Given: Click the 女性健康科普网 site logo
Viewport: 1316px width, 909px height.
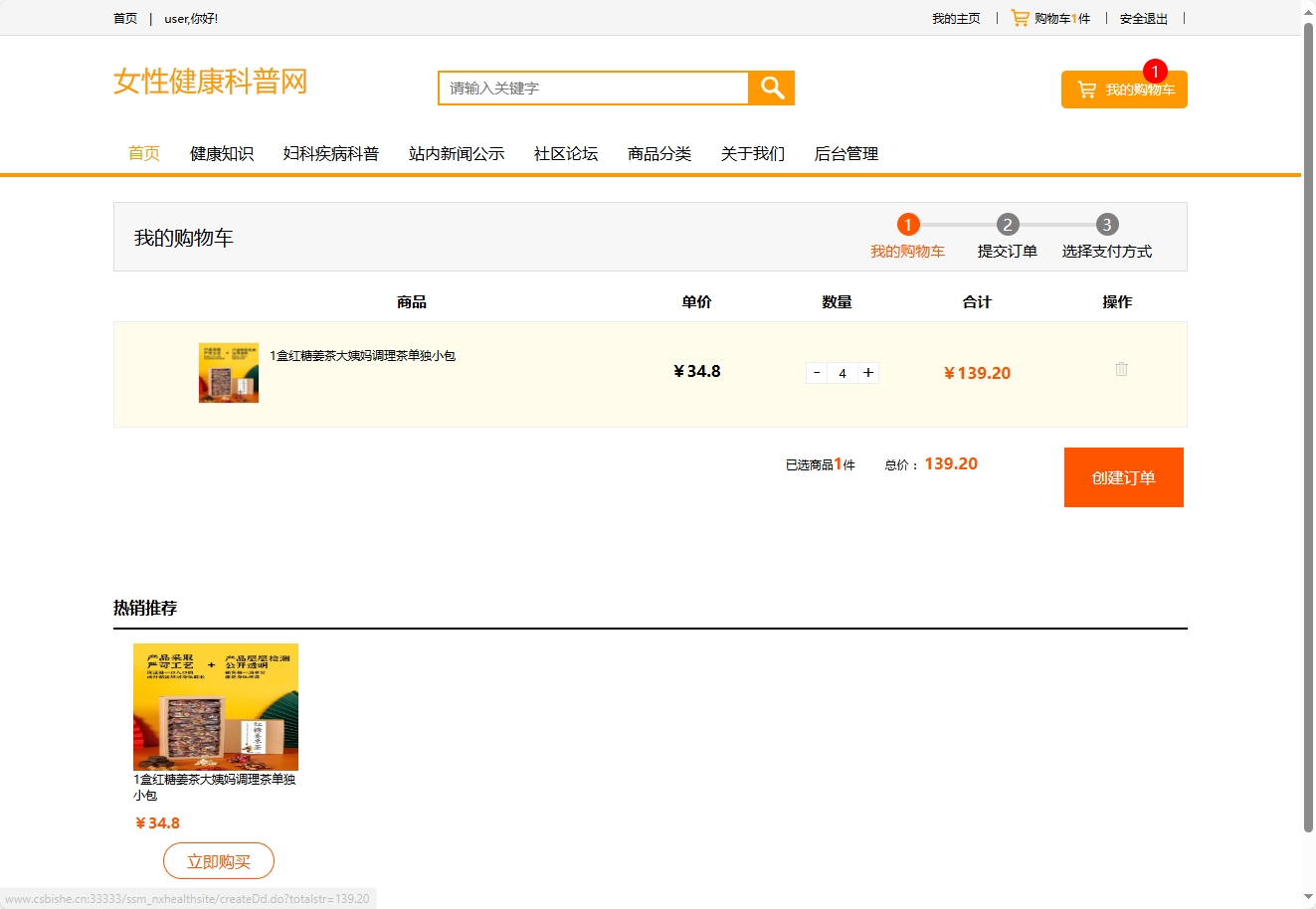Looking at the screenshot, I should click(x=211, y=83).
